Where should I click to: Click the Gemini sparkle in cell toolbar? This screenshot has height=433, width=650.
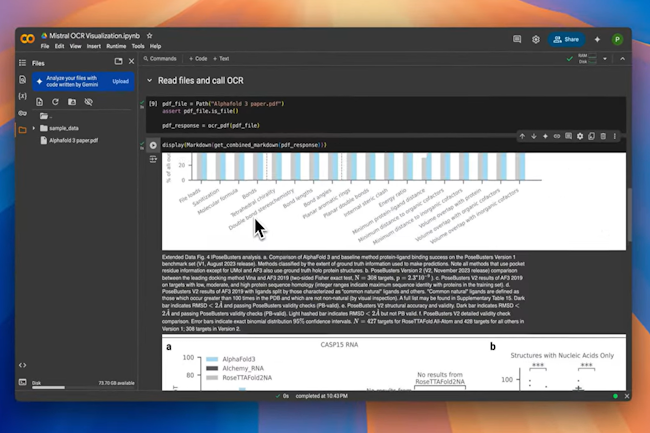click(x=546, y=136)
